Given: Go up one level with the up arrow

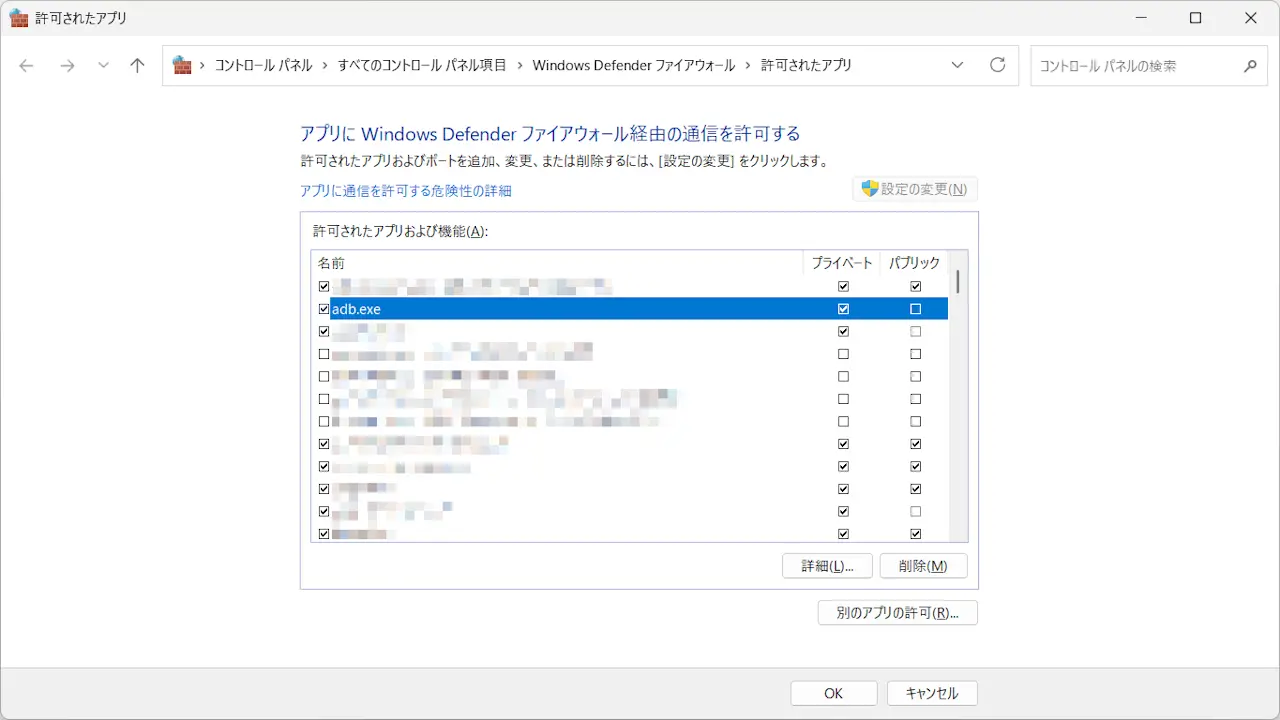Looking at the screenshot, I should [x=138, y=66].
